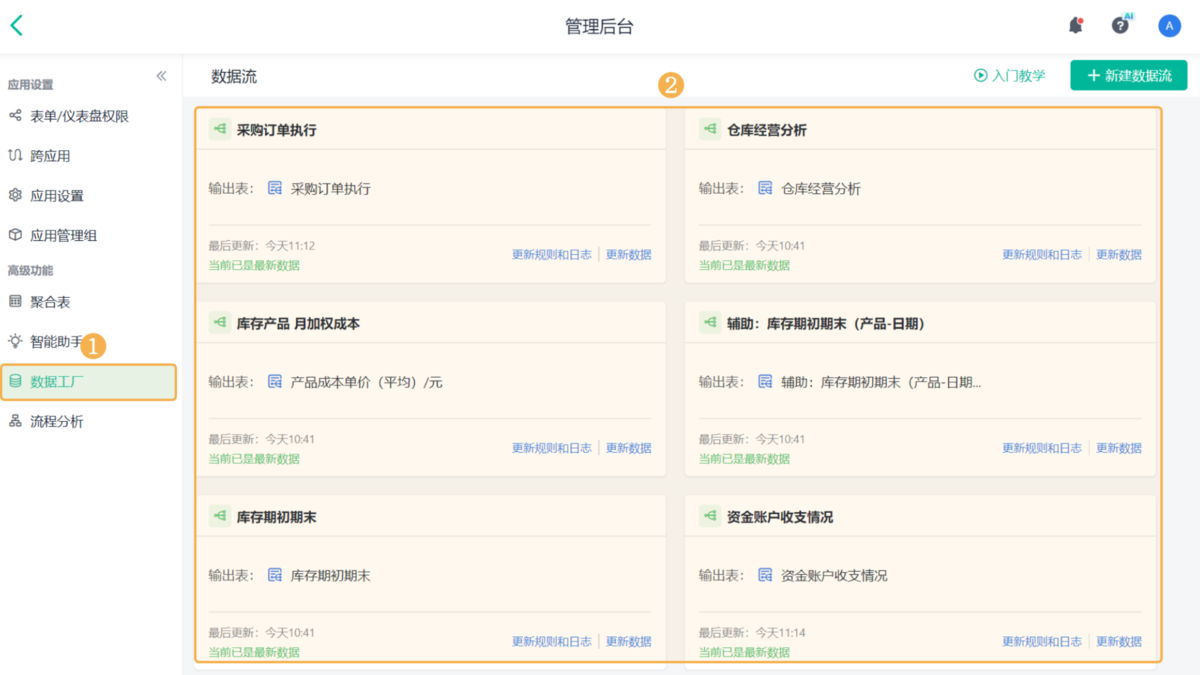Open the AI help question icon
This screenshot has height=675, width=1200.
(1120, 26)
